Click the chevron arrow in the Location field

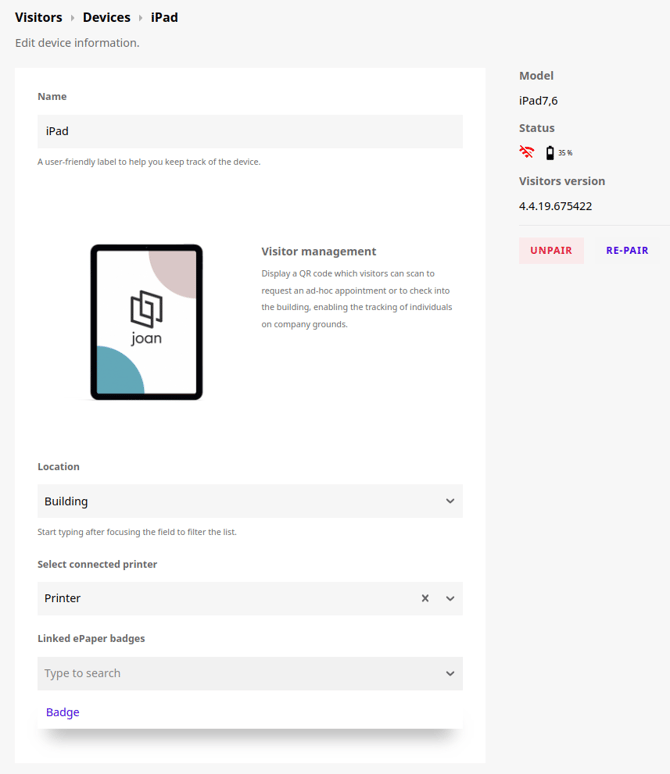coord(450,501)
